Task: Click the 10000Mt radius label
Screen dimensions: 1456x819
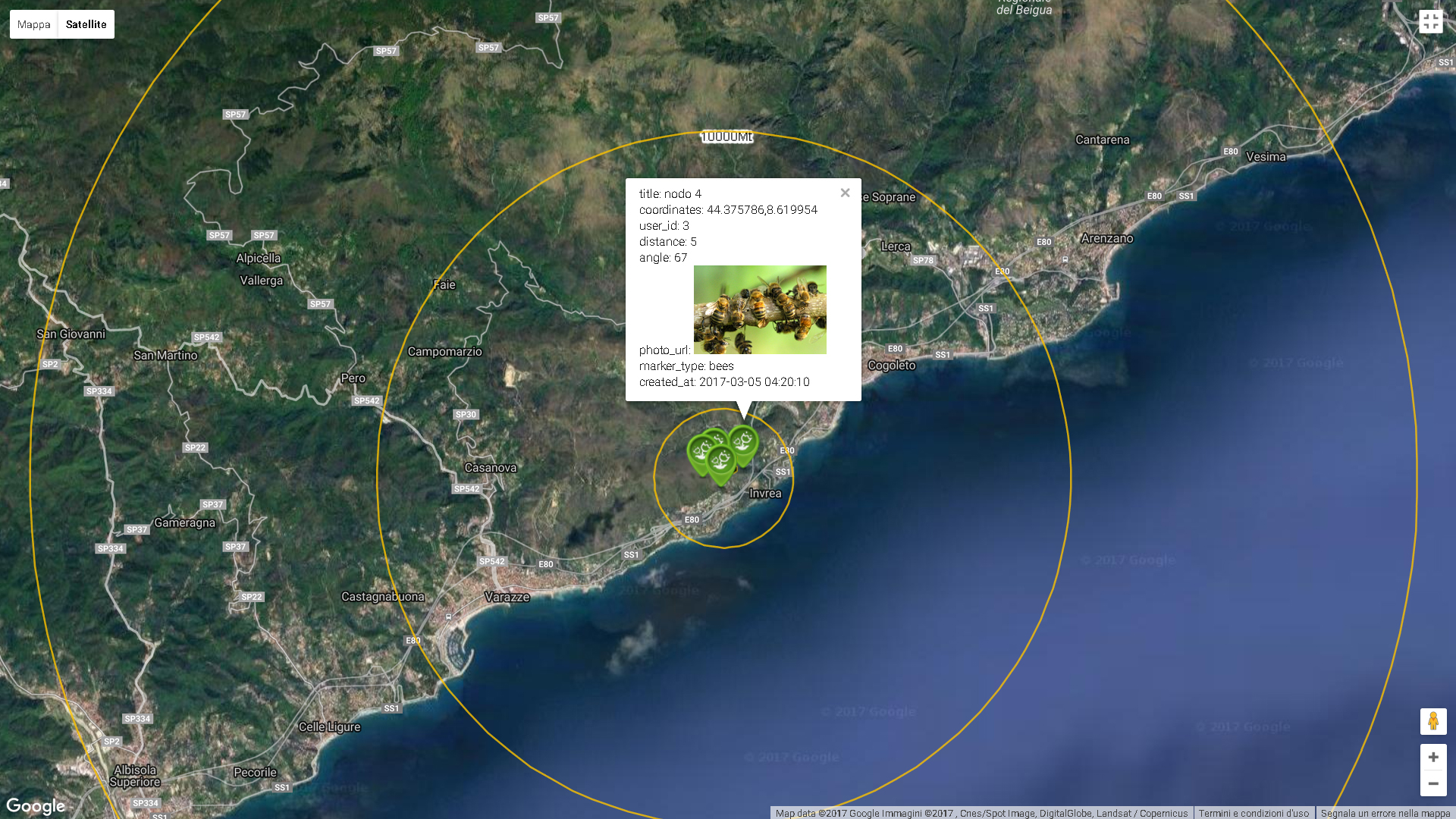Action: coord(726,136)
